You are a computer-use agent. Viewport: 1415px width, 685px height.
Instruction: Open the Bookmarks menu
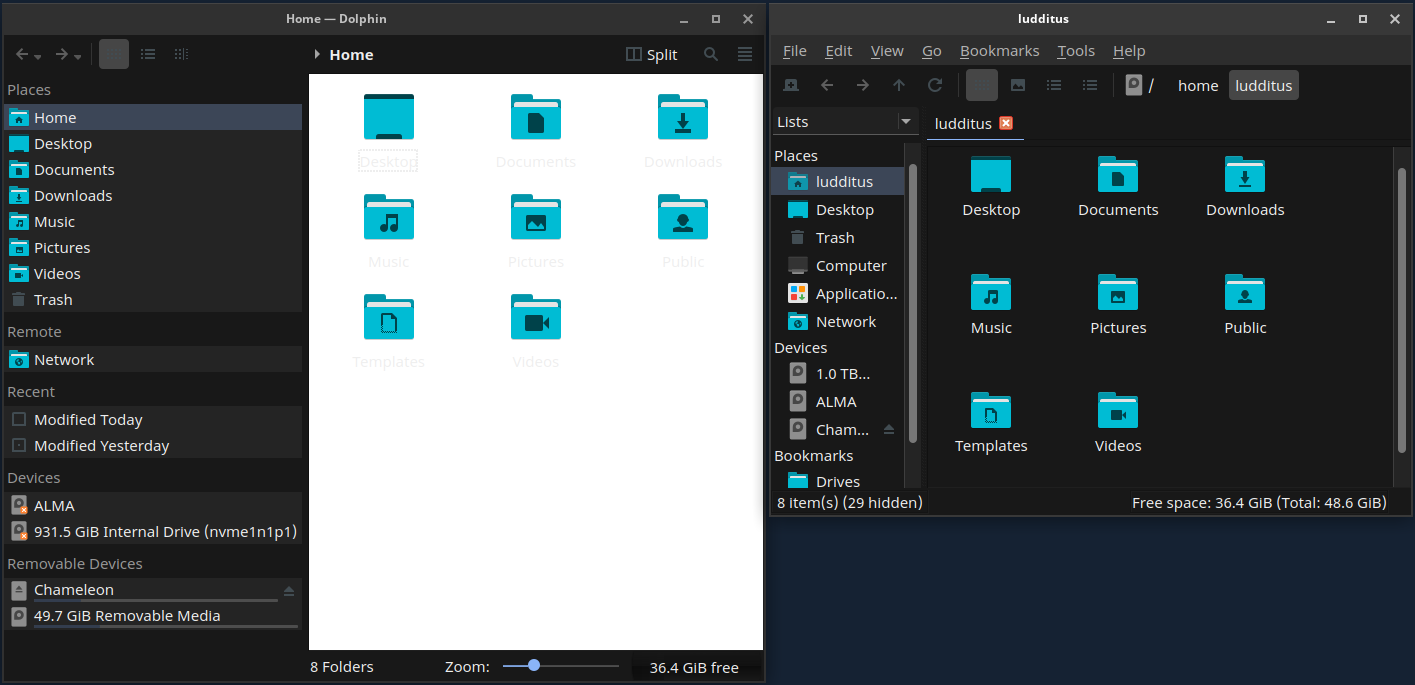tap(999, 51)
